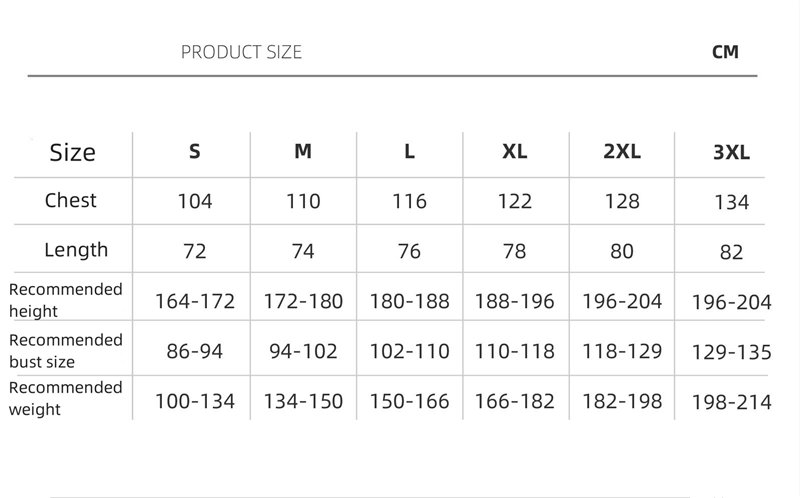Click chest value 128 for size 2XL
Screen dimensions: 800x498
(x=622, y=201)
